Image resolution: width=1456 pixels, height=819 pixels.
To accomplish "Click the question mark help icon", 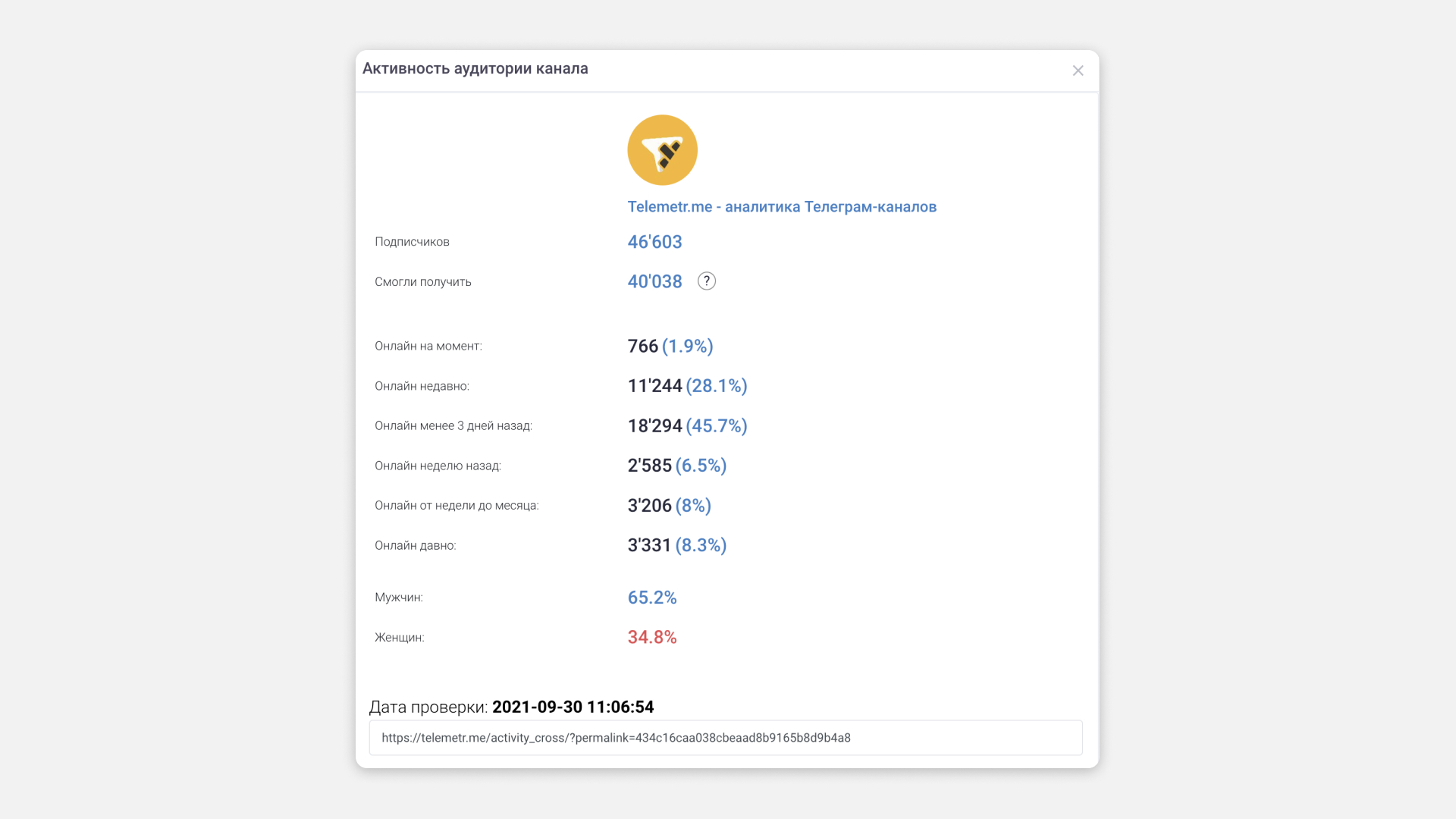I will [x=706, y=281].
